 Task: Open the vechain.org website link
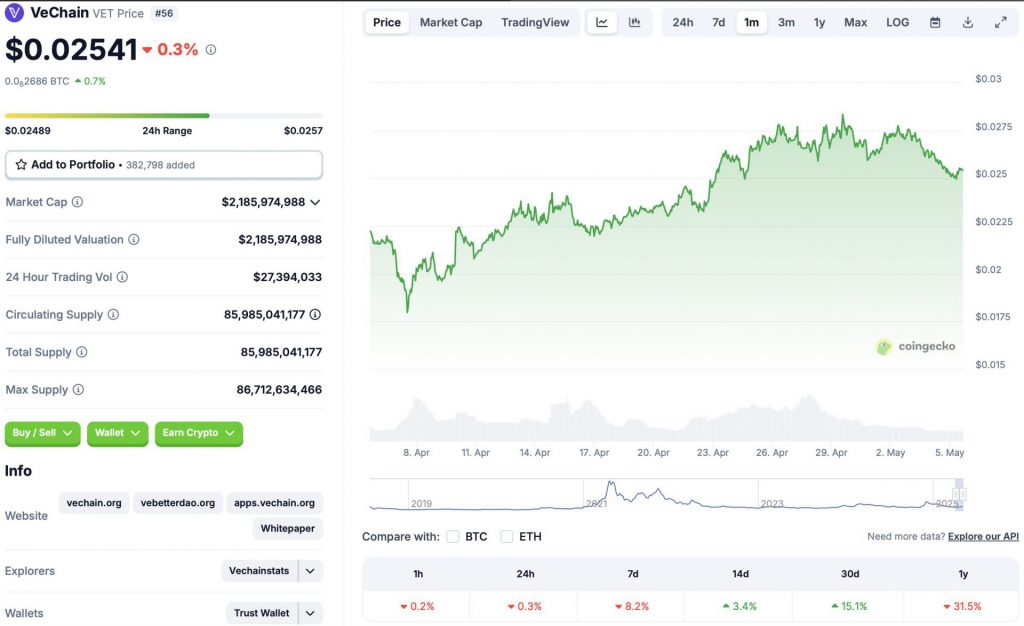94,503
